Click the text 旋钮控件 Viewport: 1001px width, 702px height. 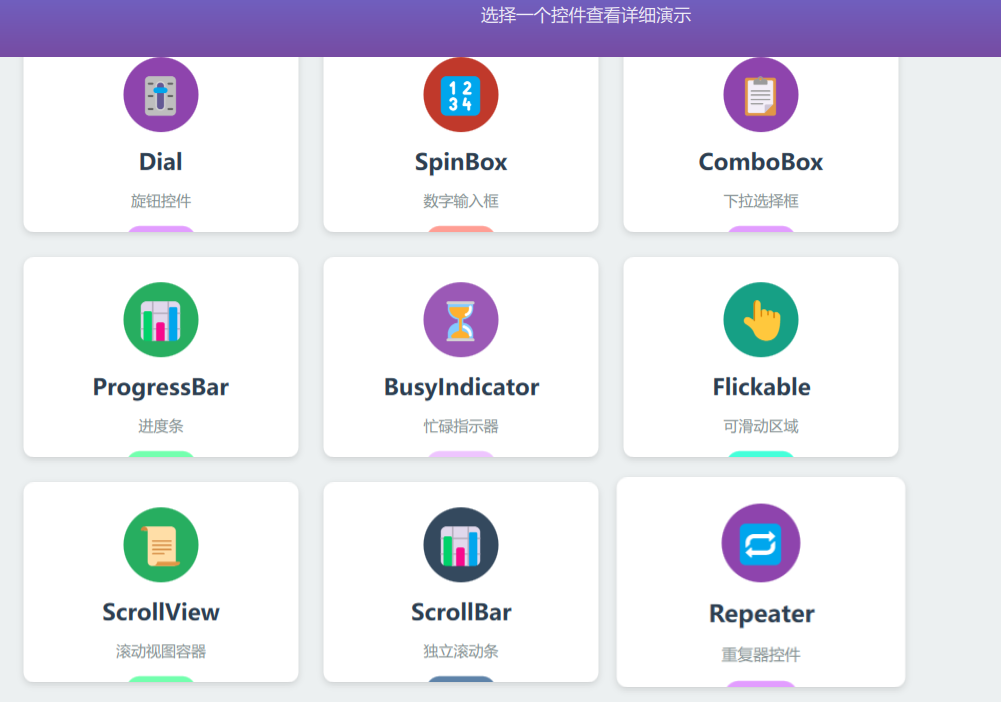(x=161, y=201)
